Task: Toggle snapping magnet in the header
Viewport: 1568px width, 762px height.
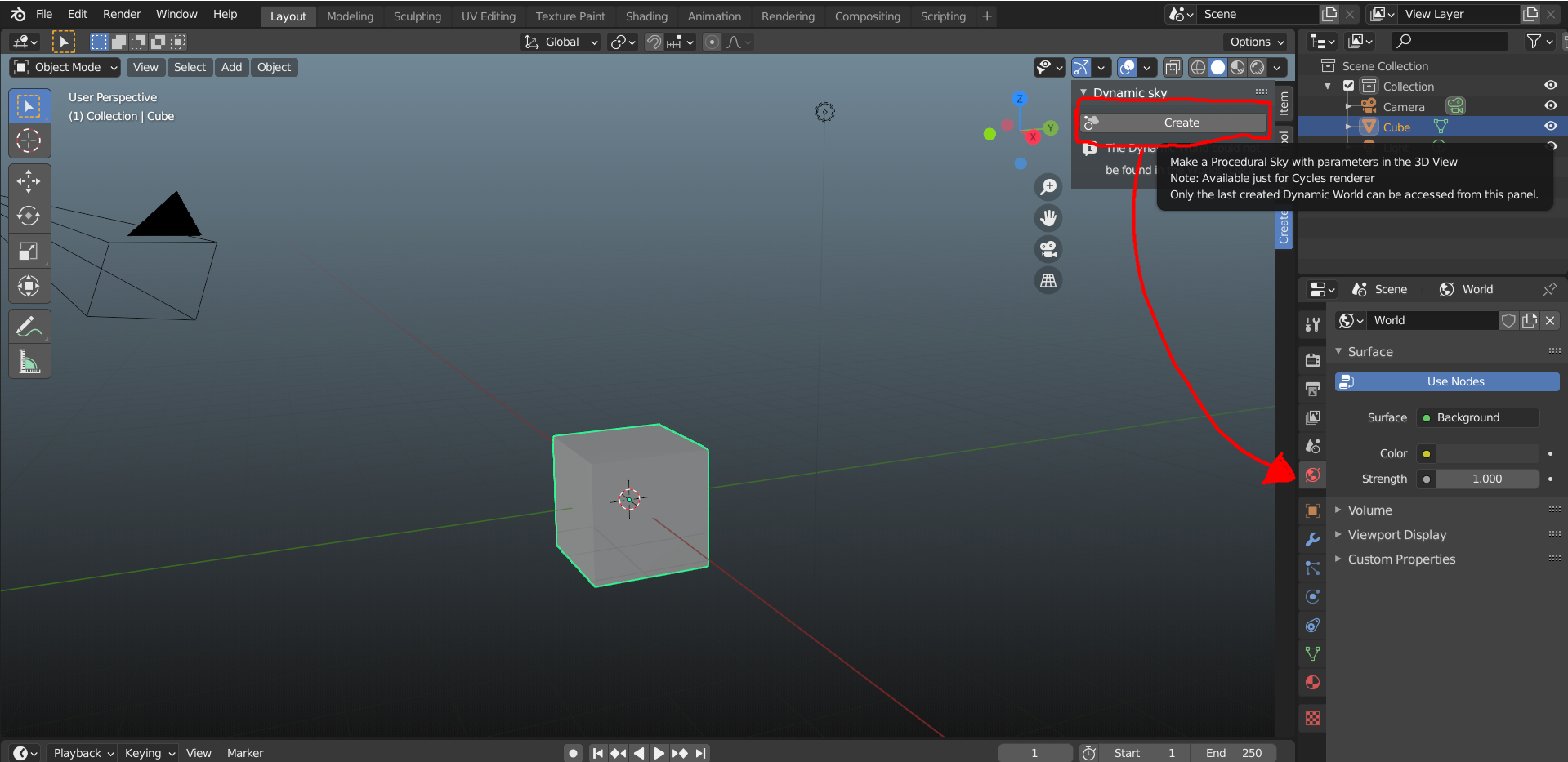Action: tap(654, 42)
